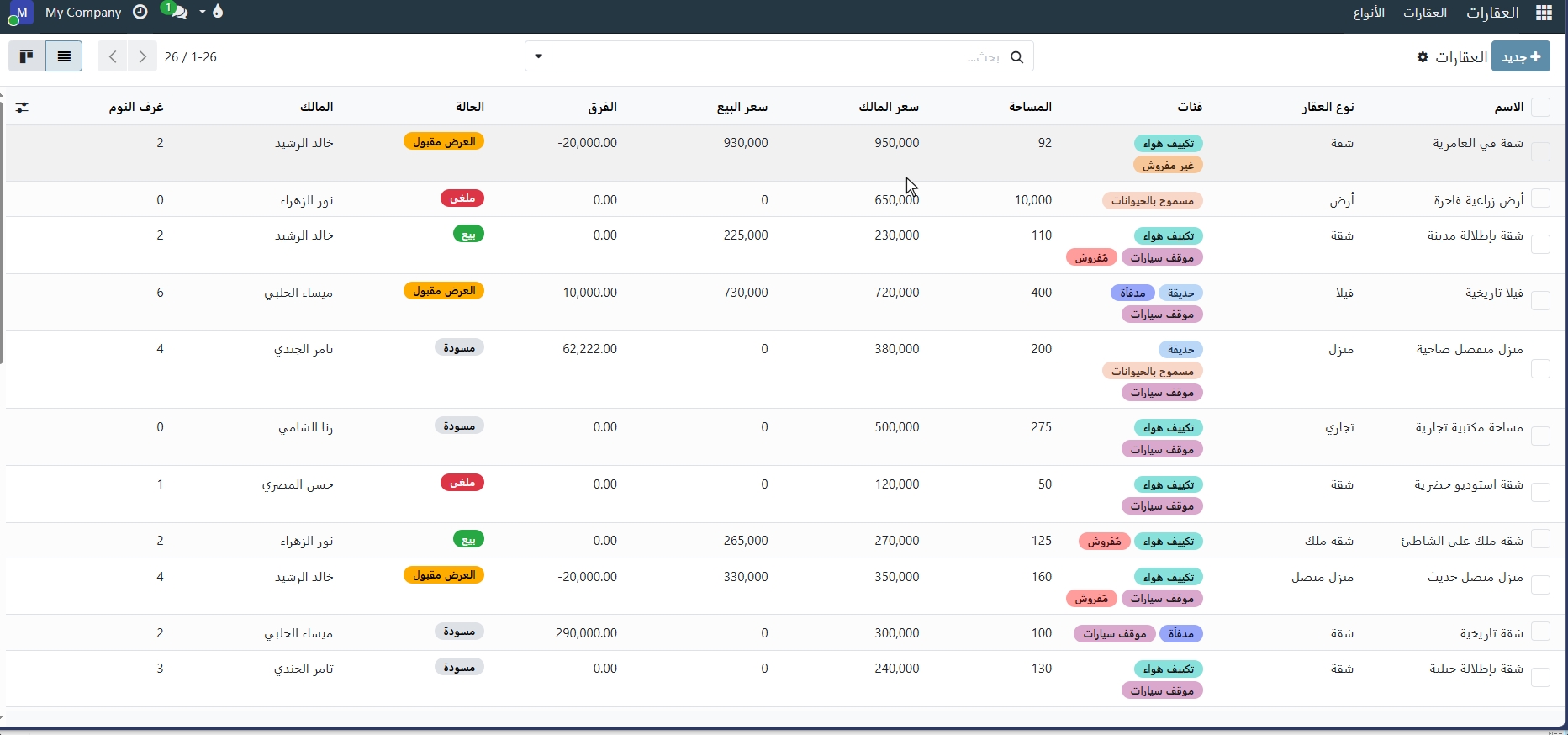Tick the checkbox for فيلا تاريخية

pyautogui.click(x=1540, y=301)
